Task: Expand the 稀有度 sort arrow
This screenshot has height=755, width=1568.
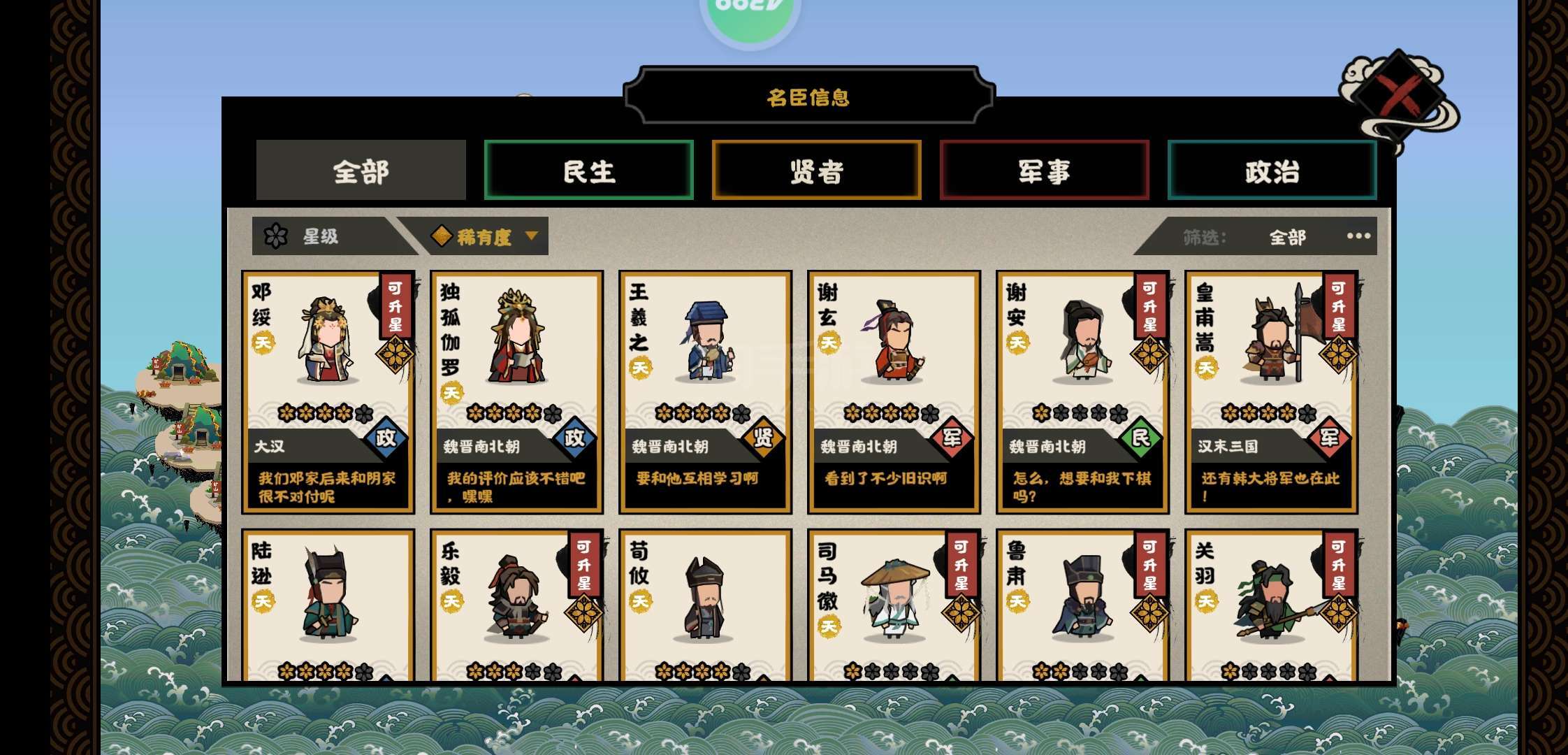Action: pos(531,236)
